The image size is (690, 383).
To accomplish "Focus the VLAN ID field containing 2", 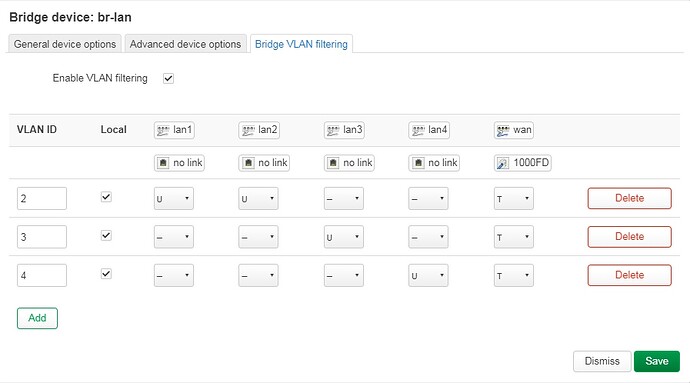I will pyautogui.click(x=42, y=199).
